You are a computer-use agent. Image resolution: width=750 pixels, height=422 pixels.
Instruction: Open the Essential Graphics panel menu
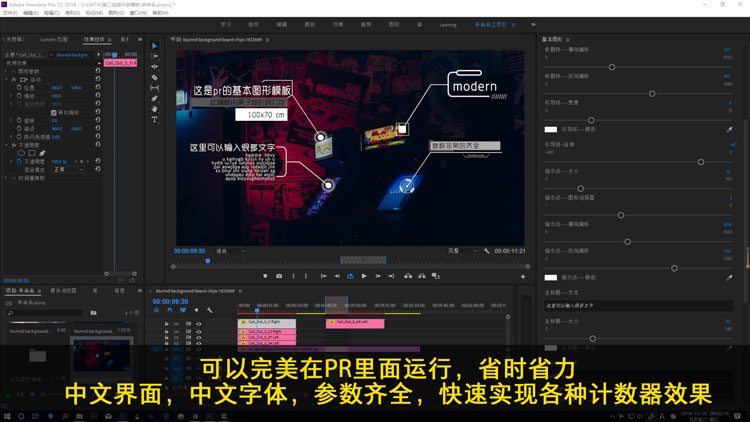(568, 39)
